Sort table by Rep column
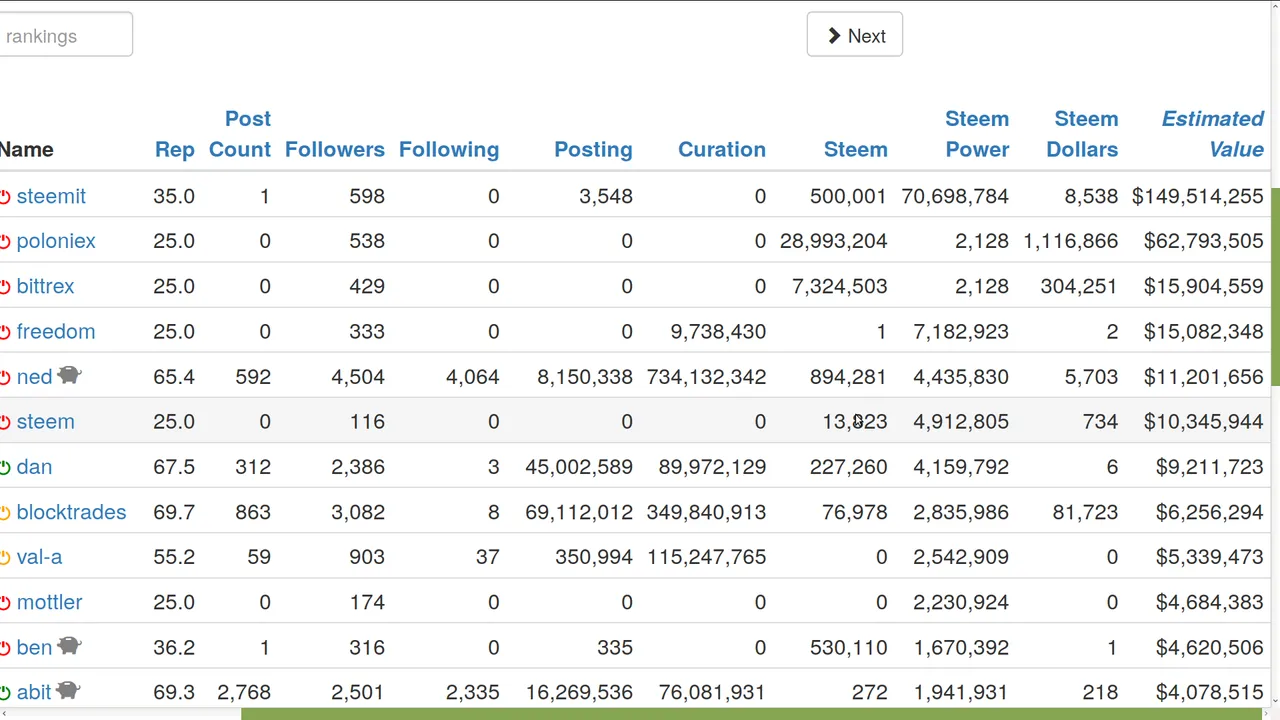Viewport: 1280px width, 720px height. coord(175,150)
